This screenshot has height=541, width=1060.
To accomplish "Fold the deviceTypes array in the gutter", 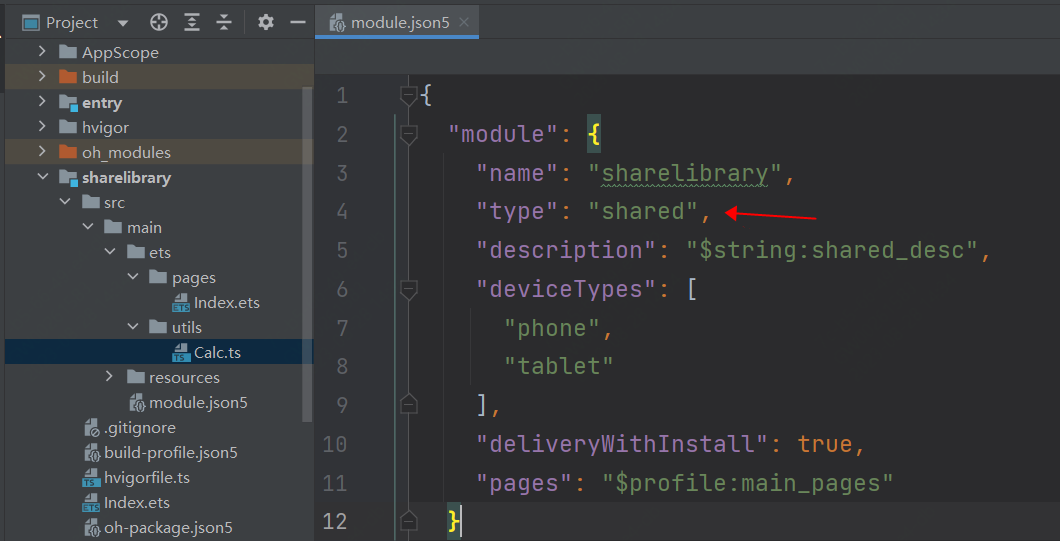I will [x=408, y=289].
